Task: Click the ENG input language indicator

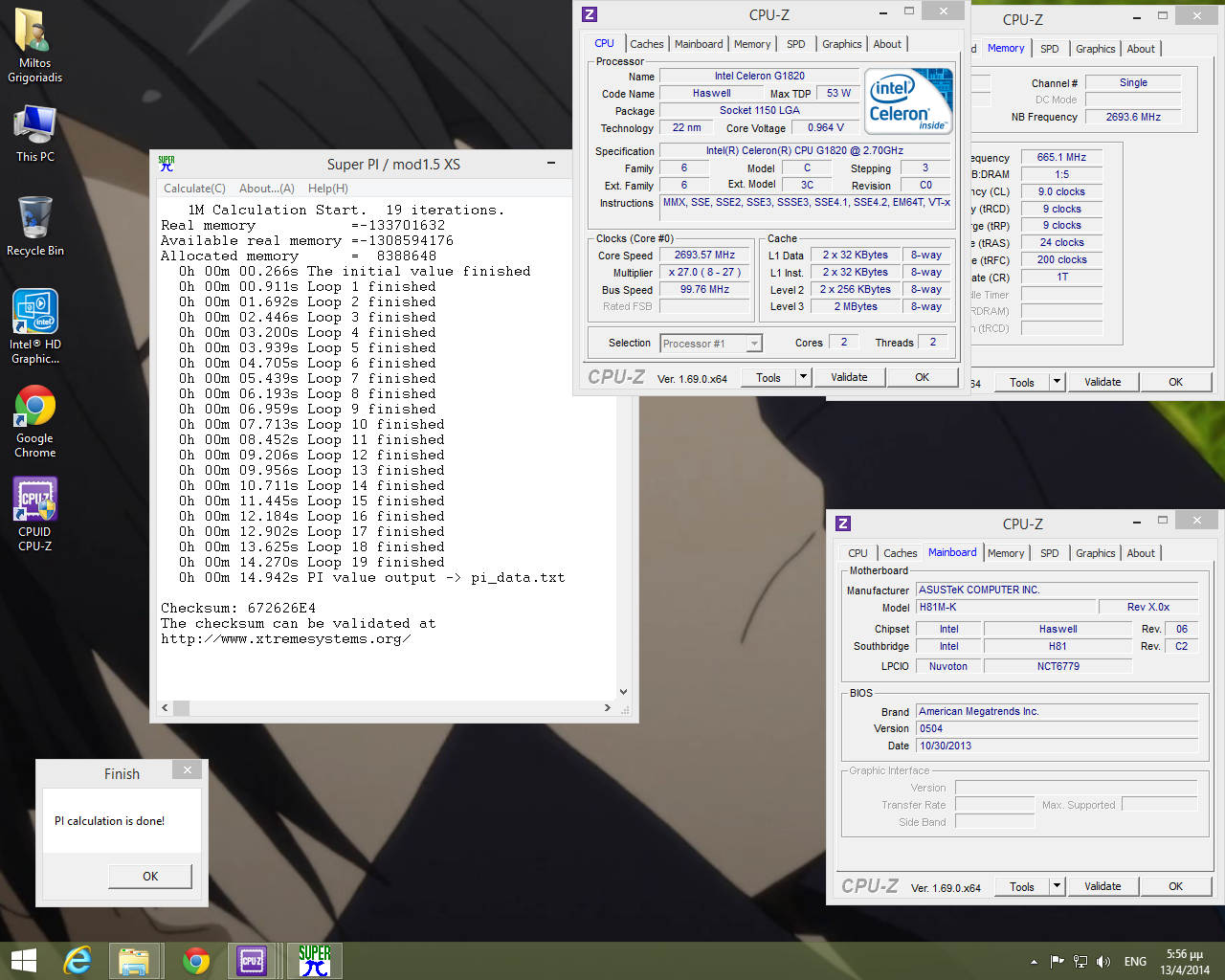Action: point(1135,962)
